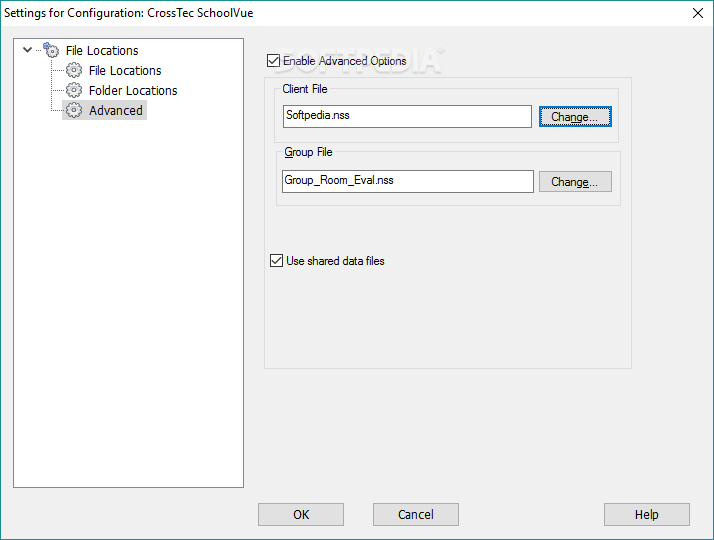The width and height of the screenshot is (714, 540).
Task: Click the root File Locations gear icon
Action: tap(51, 50)
